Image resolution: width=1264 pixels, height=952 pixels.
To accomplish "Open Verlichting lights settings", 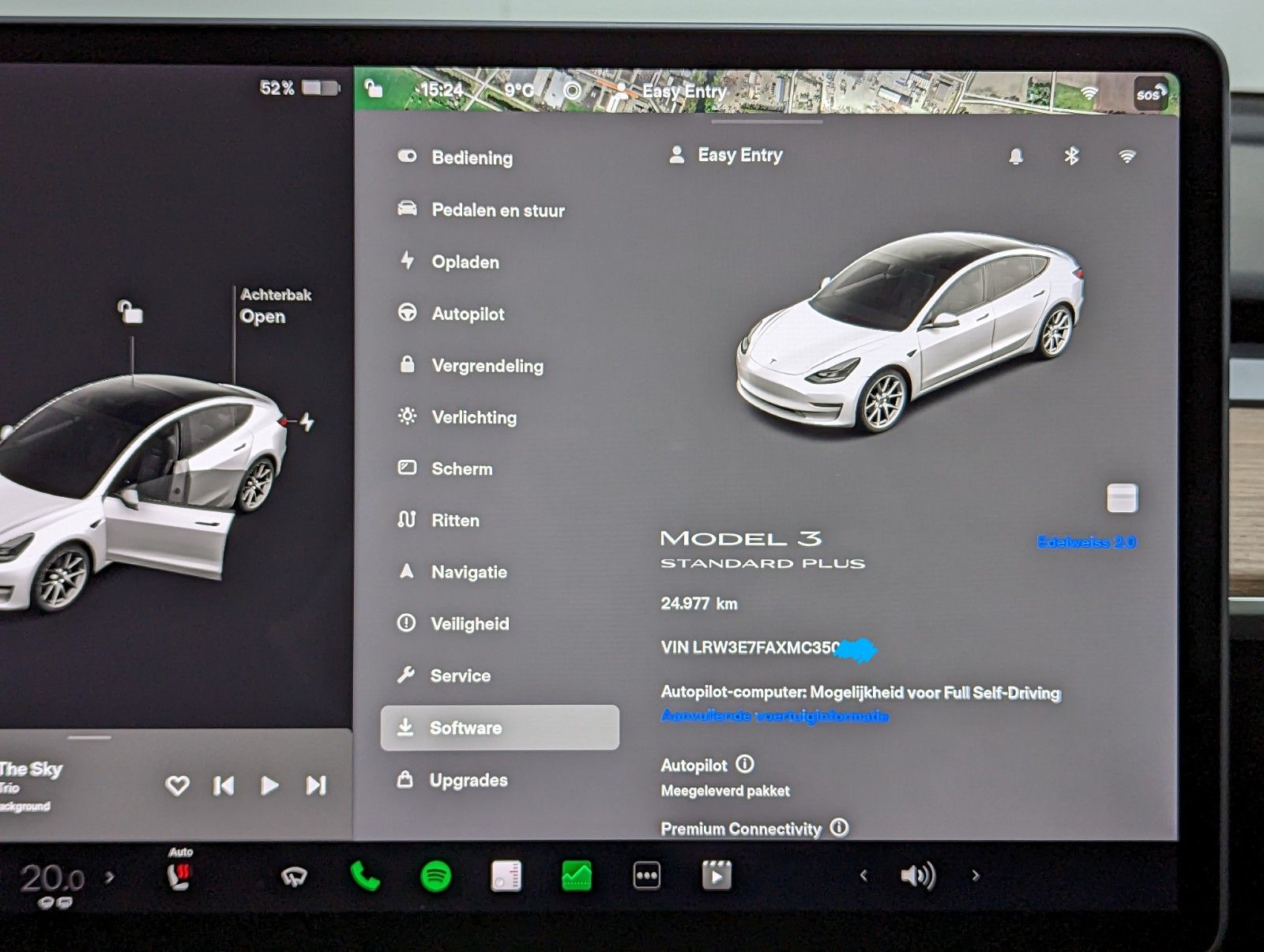I will point(457,417).
